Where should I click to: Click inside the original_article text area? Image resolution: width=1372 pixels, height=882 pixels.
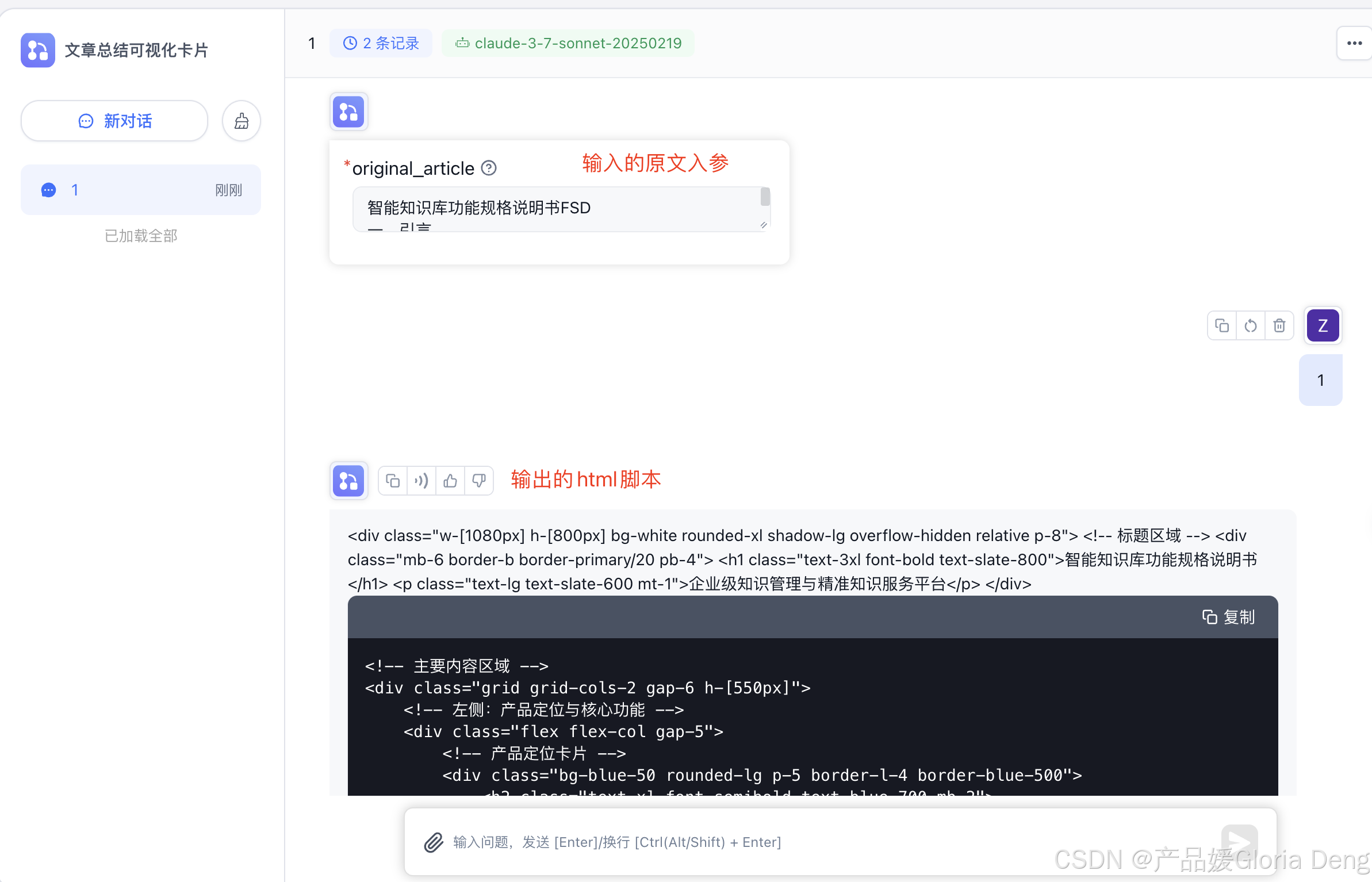coord(552,208)
